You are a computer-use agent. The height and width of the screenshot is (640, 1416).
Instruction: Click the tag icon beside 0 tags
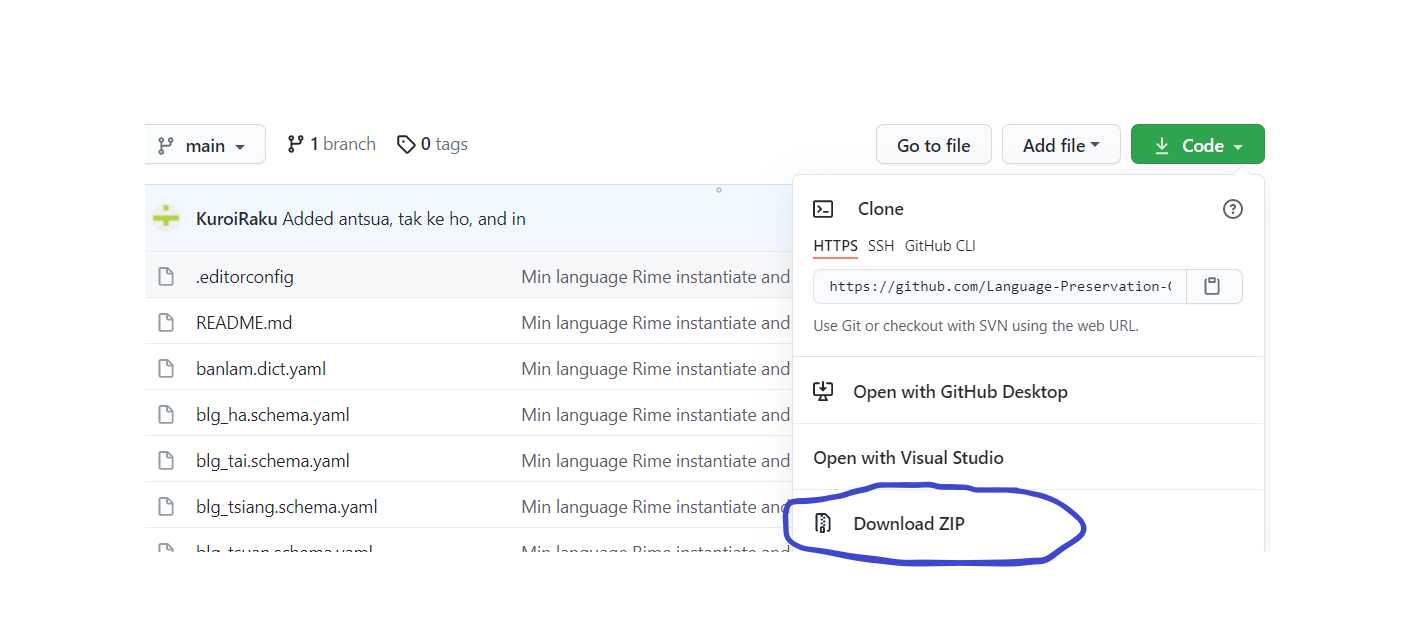click(x=406, y=145)
